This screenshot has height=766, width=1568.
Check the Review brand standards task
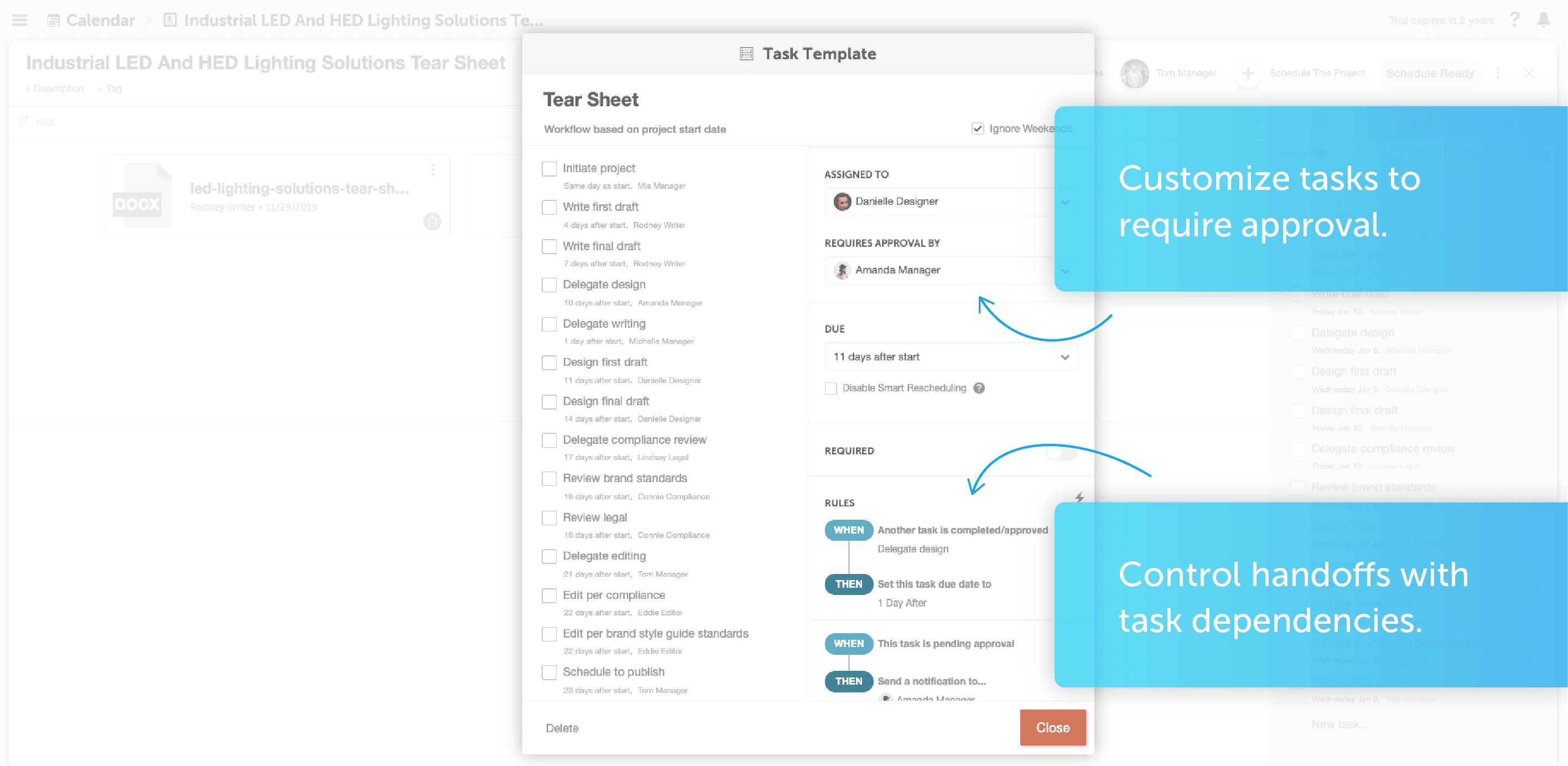[549, 479]
